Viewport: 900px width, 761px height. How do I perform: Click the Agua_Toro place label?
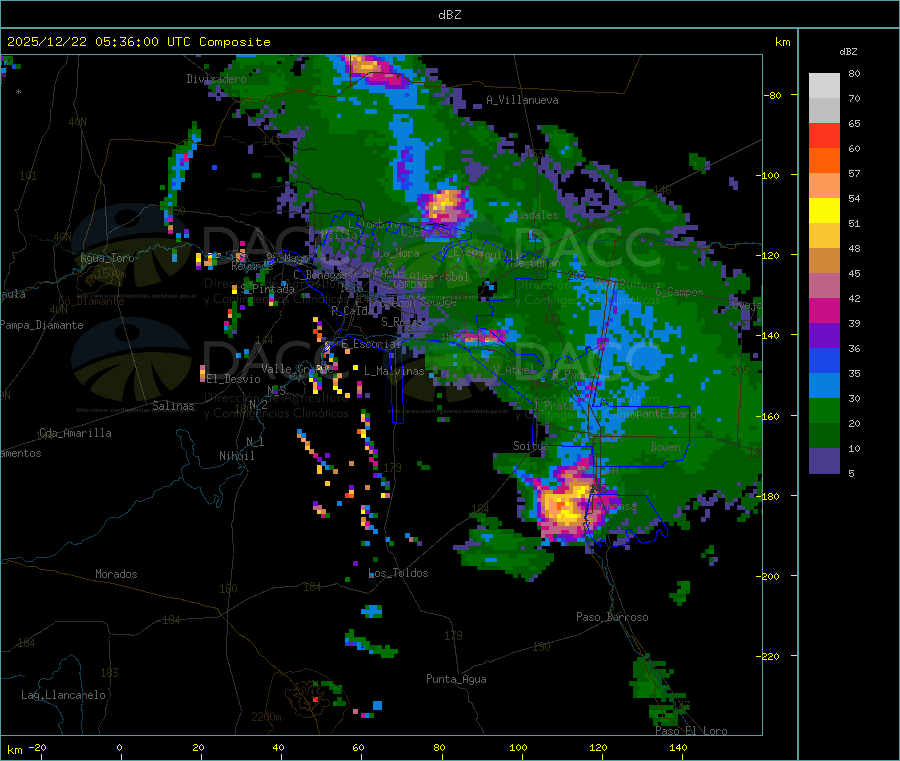click(107, 258)
